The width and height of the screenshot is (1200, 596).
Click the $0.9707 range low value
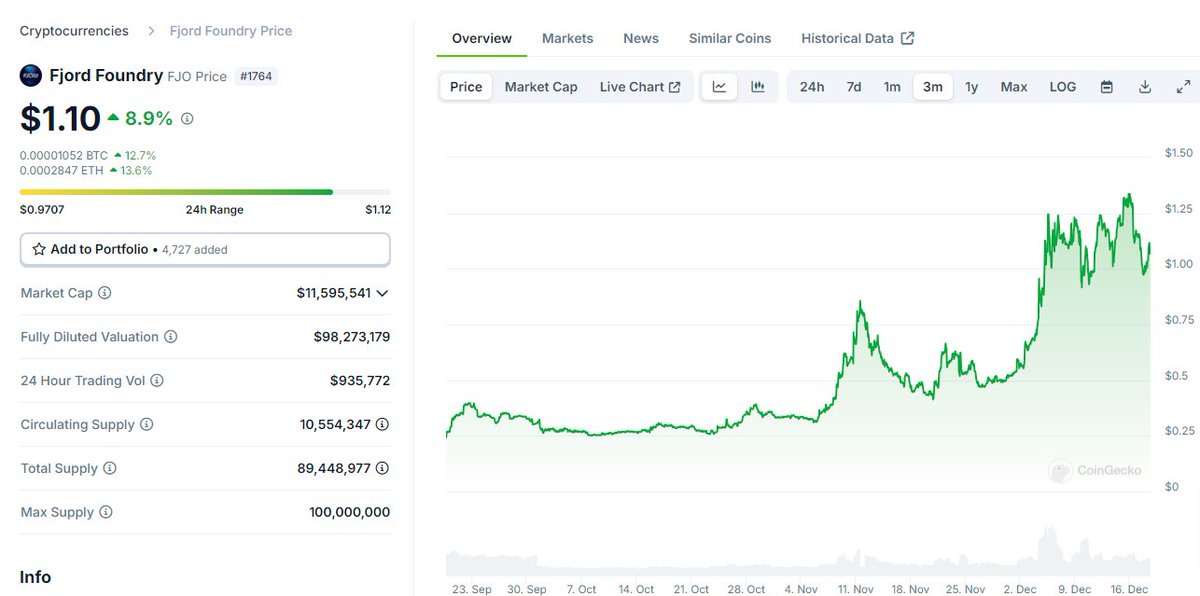click(x=42, y=210)
